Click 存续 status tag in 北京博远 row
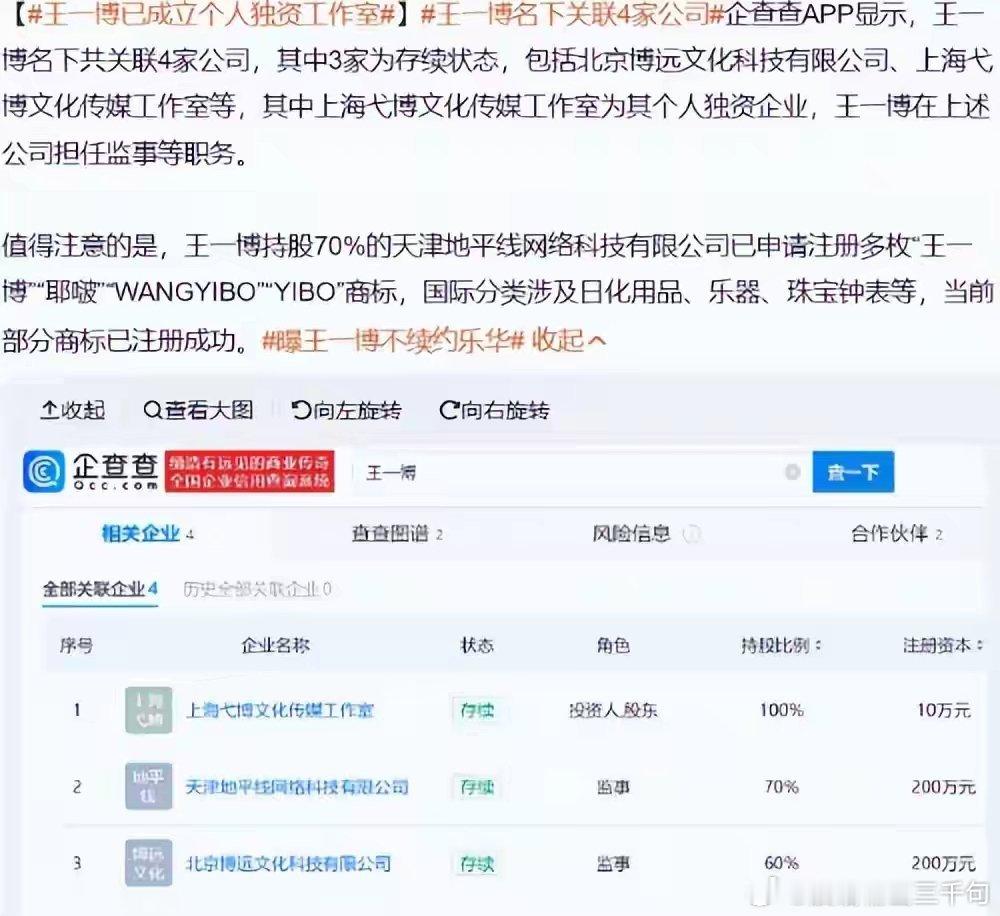 click(476, 863)
